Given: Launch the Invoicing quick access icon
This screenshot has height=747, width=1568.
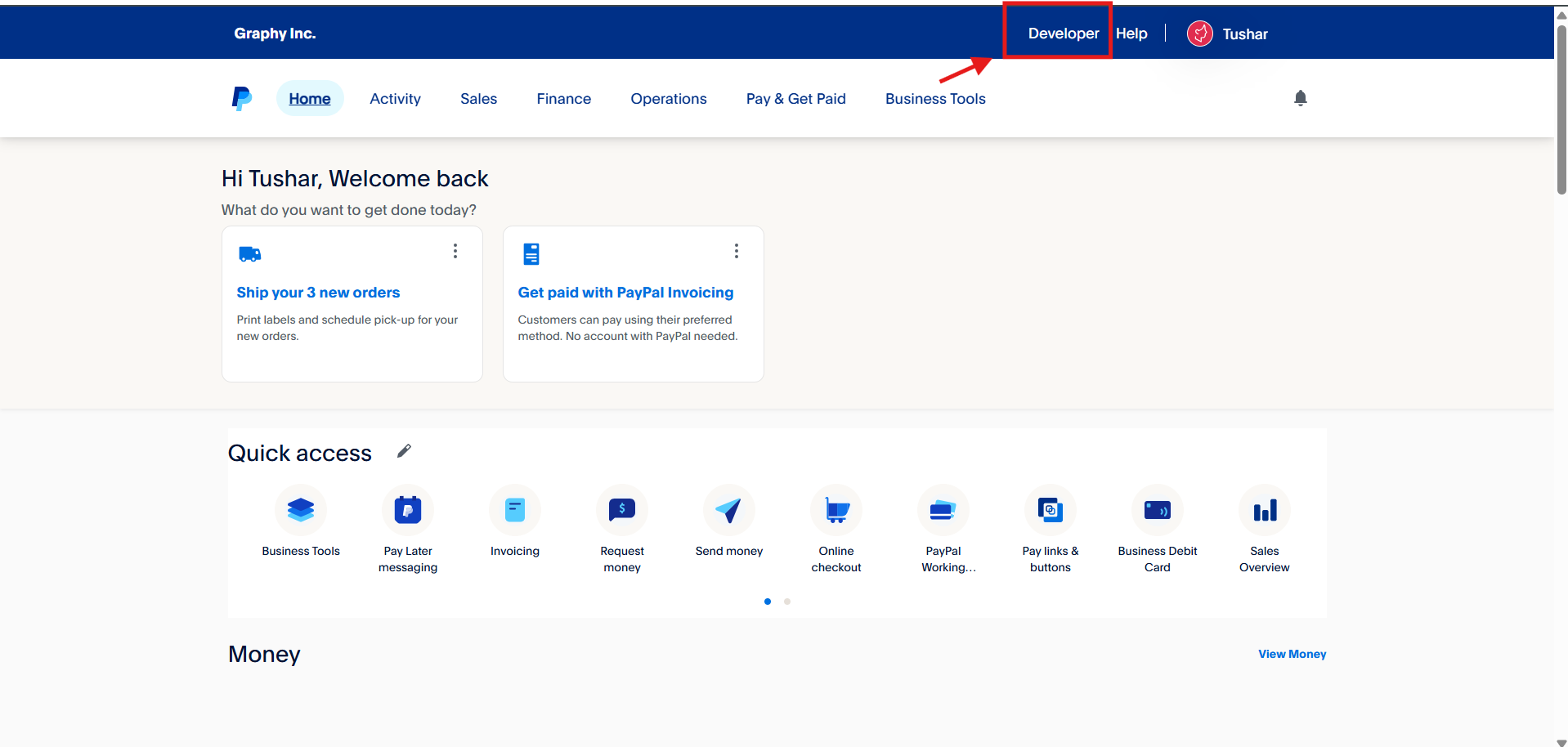Looking at the screenshot, I should [514, 510].
